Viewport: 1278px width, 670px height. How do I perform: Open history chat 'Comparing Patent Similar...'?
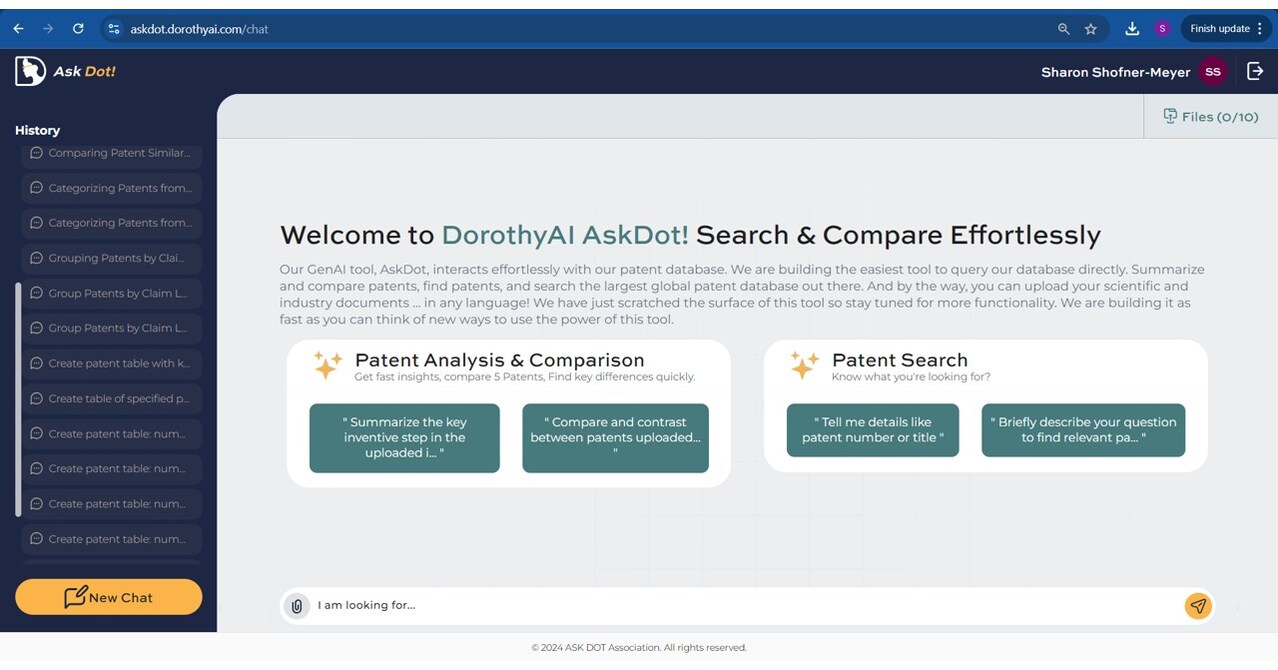click(x=111, y=153)
